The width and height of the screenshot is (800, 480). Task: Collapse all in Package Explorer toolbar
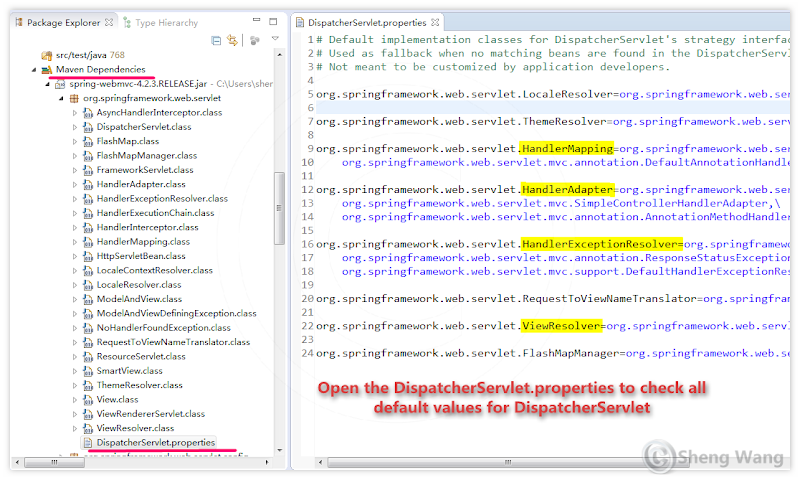[216, 40]
